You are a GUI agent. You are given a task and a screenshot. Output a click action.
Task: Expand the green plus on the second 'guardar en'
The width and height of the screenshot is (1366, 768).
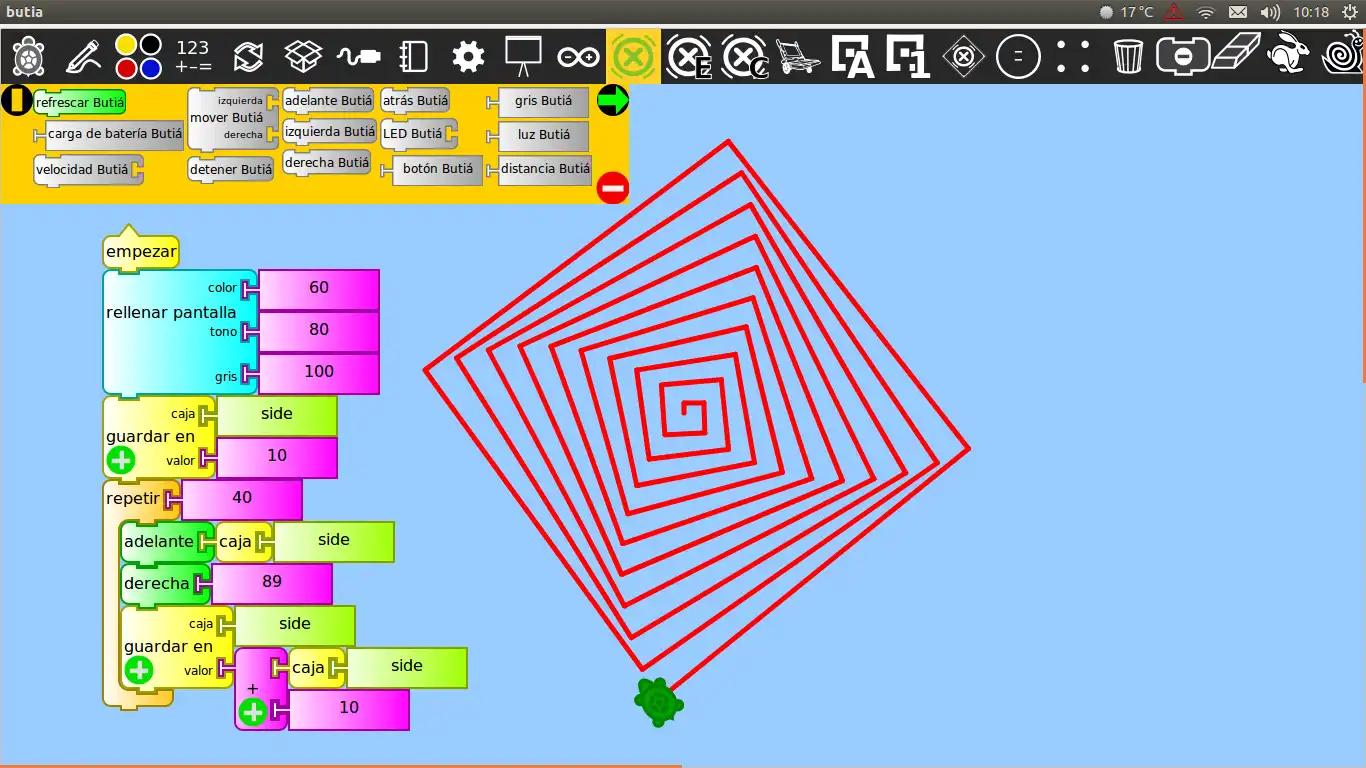139,670
